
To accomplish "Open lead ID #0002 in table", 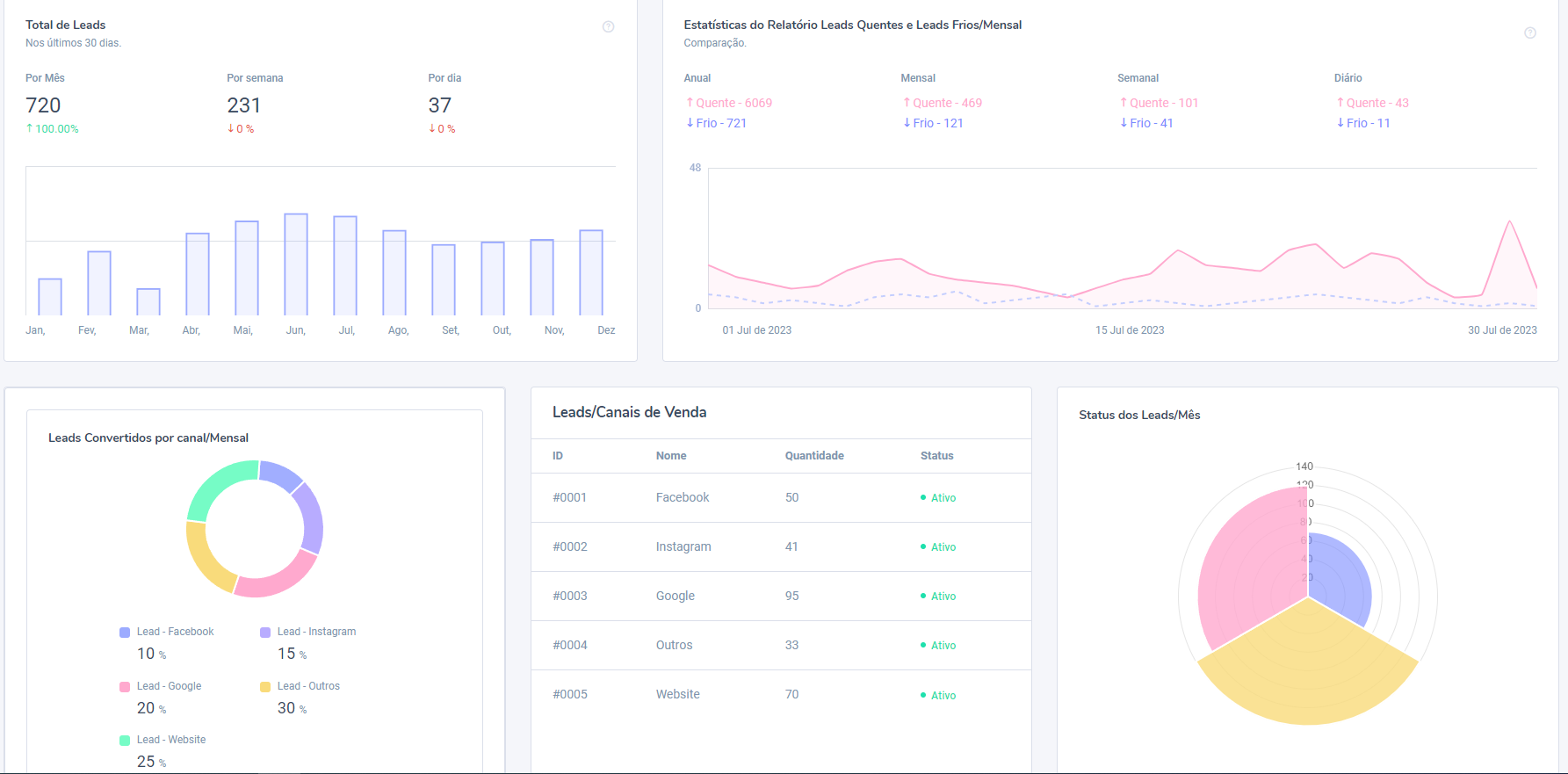I will (x=569, y=546).
